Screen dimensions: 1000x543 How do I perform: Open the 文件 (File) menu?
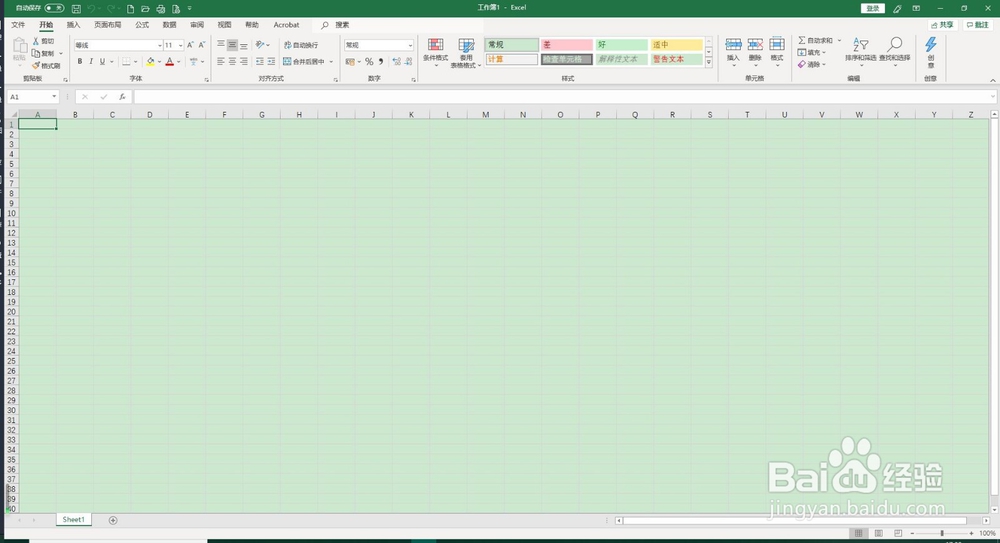18,25
